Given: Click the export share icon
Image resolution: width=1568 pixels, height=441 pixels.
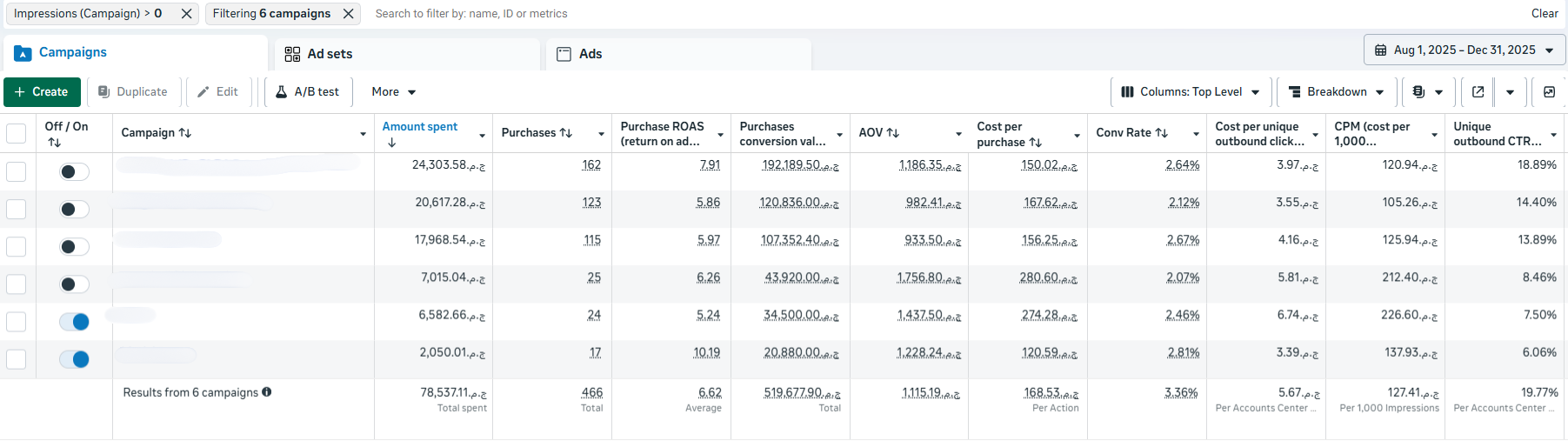Looking at the screenshot, I should (1478, 92).
